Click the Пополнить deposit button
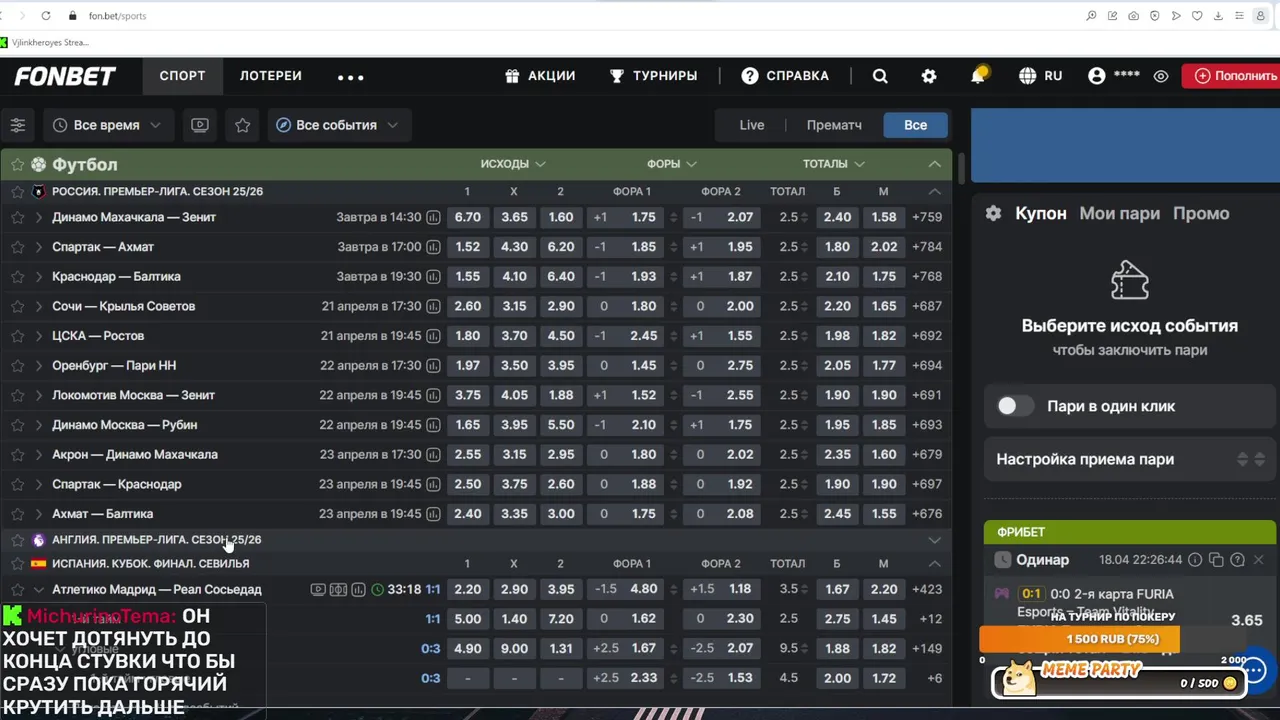Screen dimensions: 1280x720 click(1231, 76)
